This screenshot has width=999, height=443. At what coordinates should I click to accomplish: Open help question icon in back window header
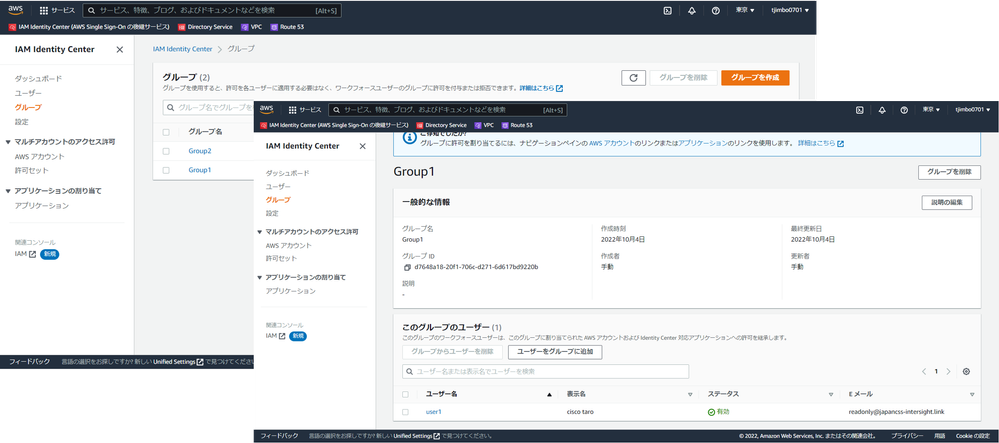[x=715, y=11]
